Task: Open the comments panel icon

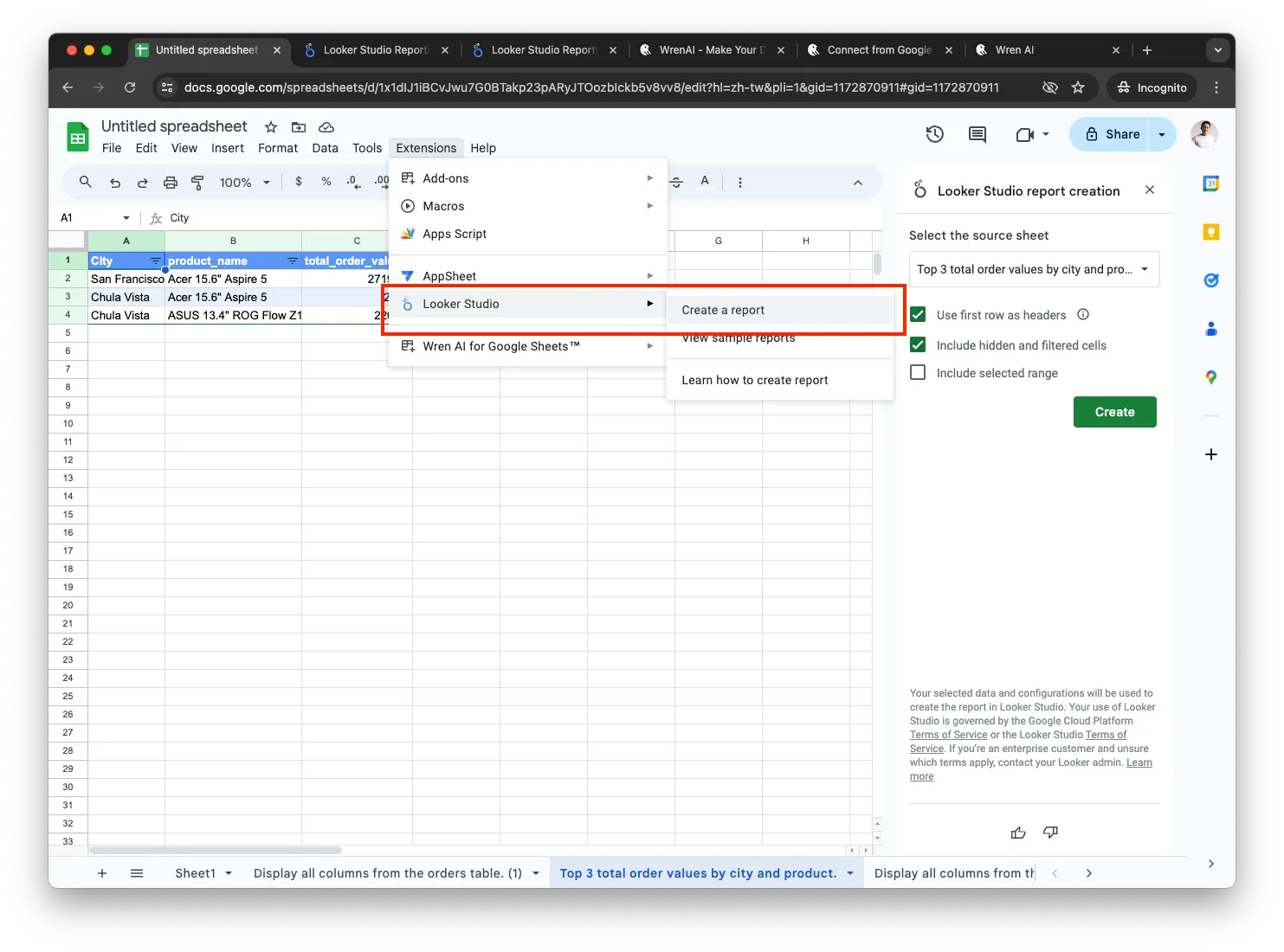Action: pyautogui.click(x=978, y=134)
